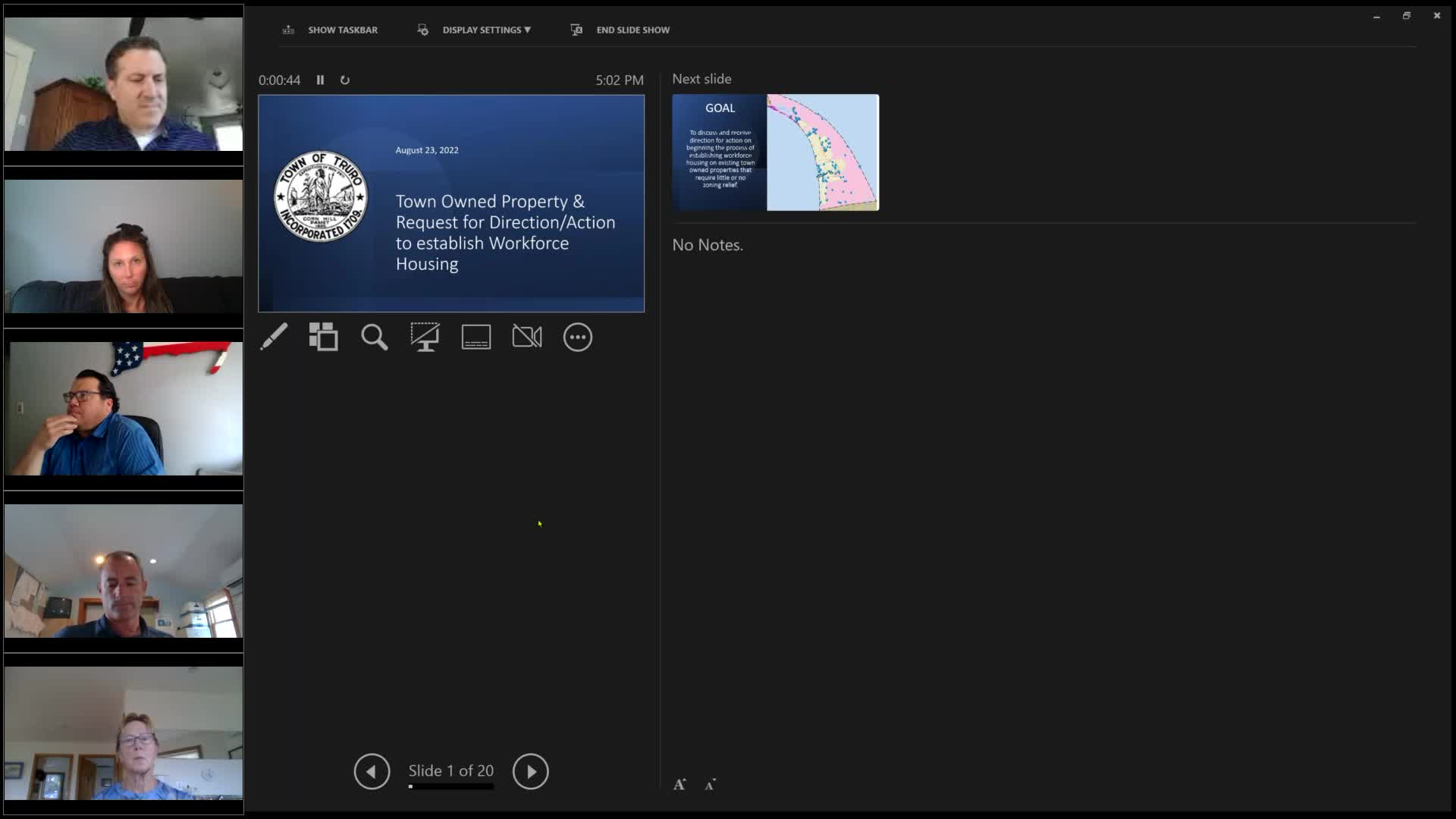Click the current slide preview with Truro seal
The width and height of the screenshot is (1456, 819).
[x=451, y=203]
